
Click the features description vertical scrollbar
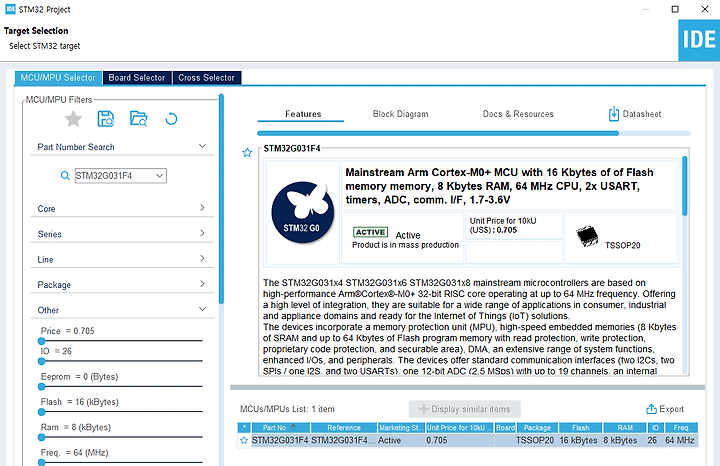pos(685,185)
